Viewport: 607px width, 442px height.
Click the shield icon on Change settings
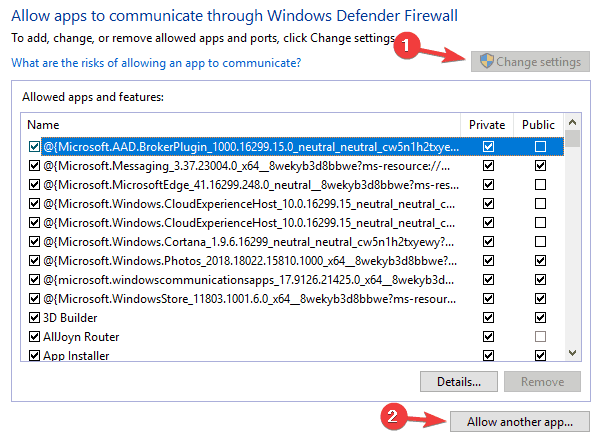(488, 62)
